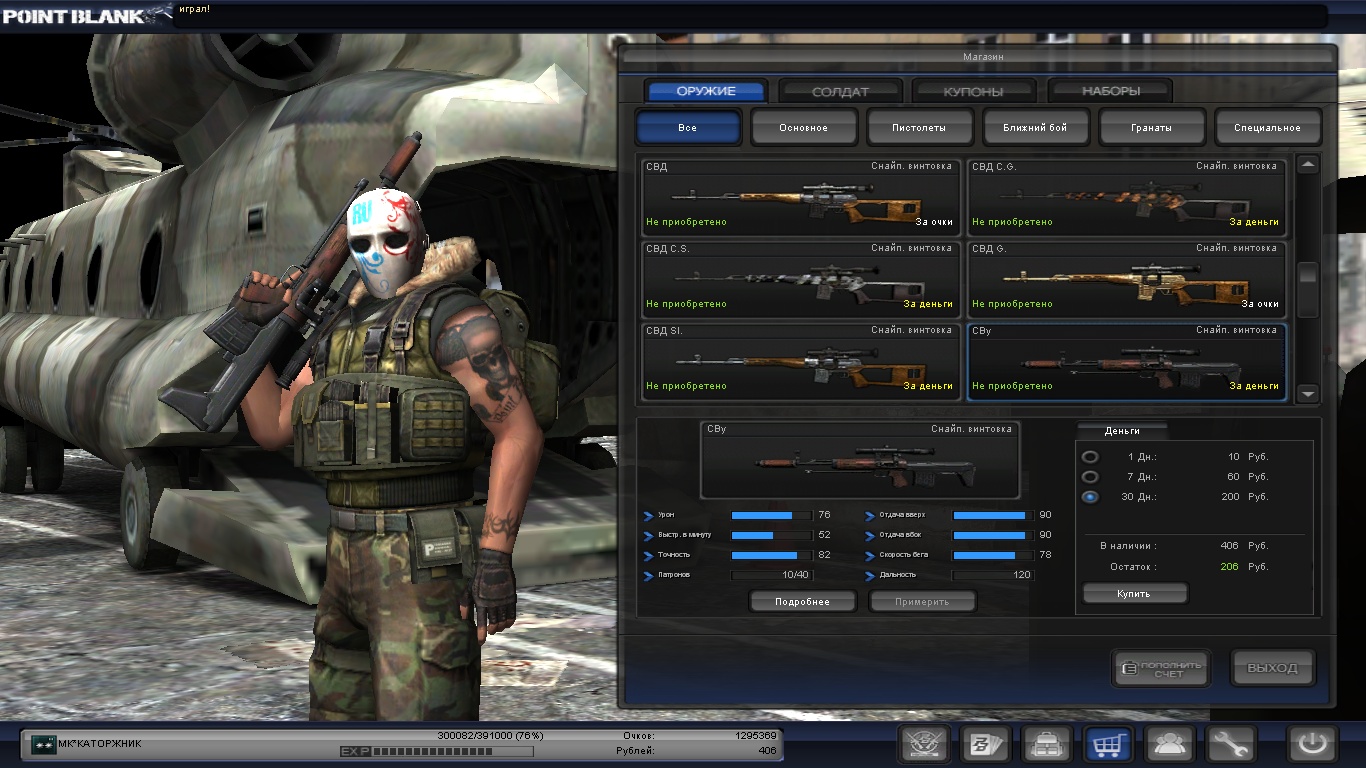This screenshot has width=1366, height=768.
Task: Open the PB cards icon in bottom bar
Action: point(985,744)
